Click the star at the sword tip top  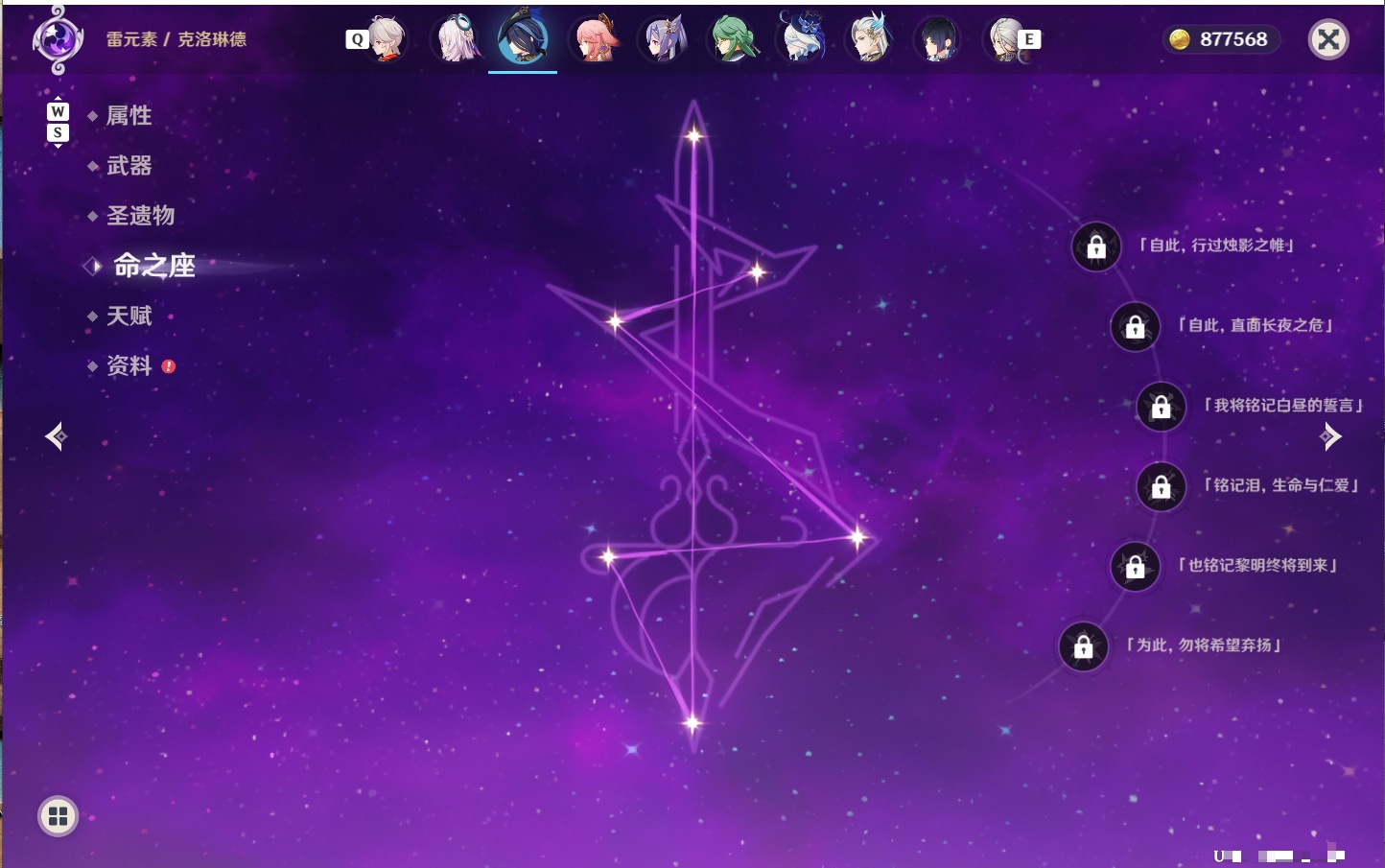(x=693, y=136)
